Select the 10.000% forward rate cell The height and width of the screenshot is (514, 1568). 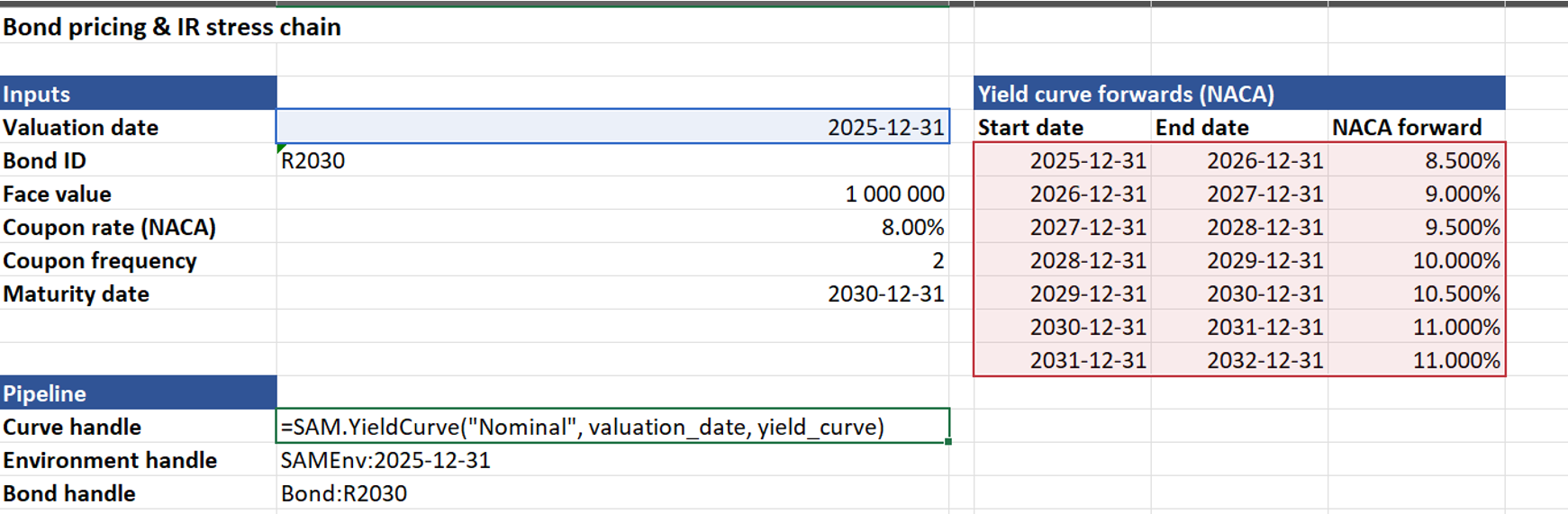click(1417, 260)
